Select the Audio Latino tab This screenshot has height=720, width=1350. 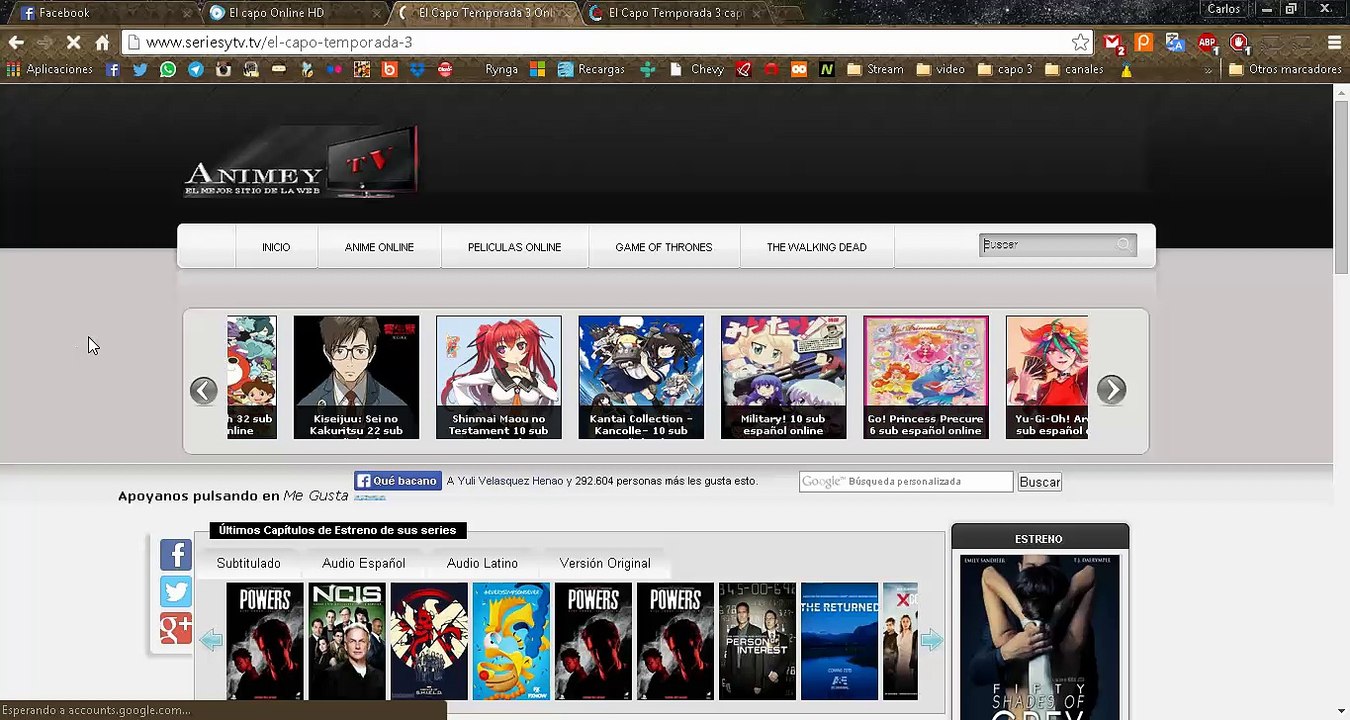(482, 564)
